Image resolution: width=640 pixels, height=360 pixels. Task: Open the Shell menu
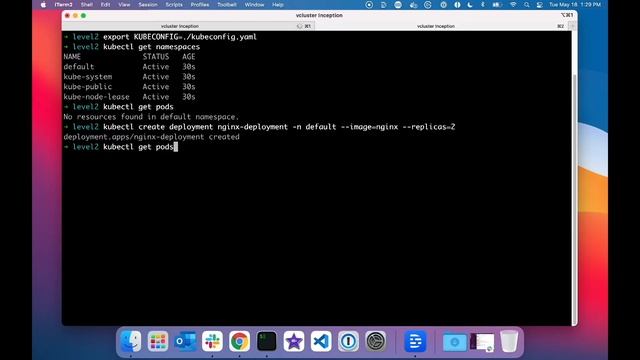coord(87,5)
